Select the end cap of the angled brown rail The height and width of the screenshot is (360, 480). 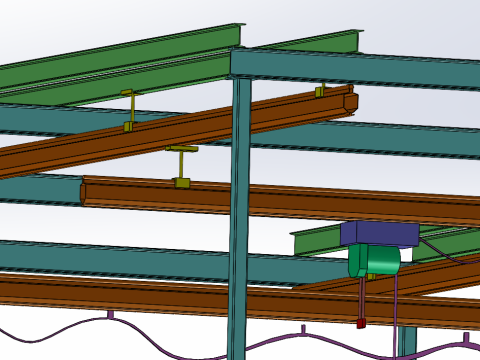[x=351, y=103]
